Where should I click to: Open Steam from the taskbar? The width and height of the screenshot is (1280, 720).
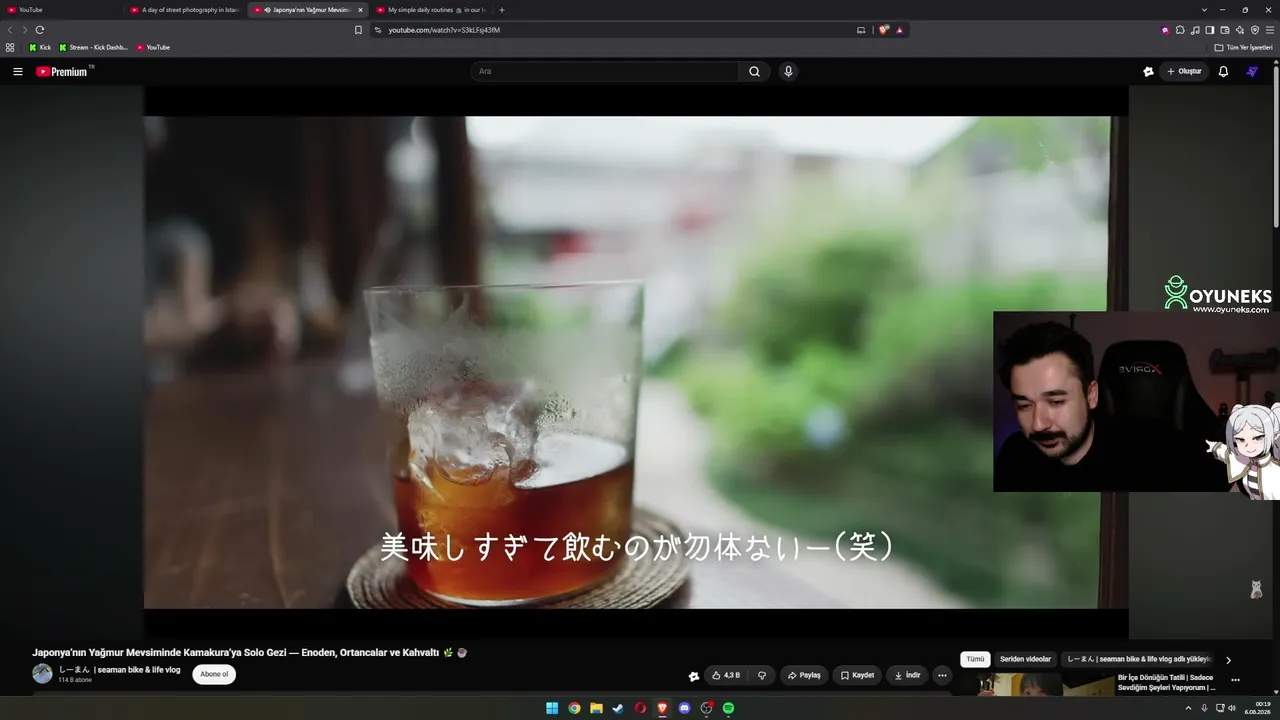coord(618,708)
